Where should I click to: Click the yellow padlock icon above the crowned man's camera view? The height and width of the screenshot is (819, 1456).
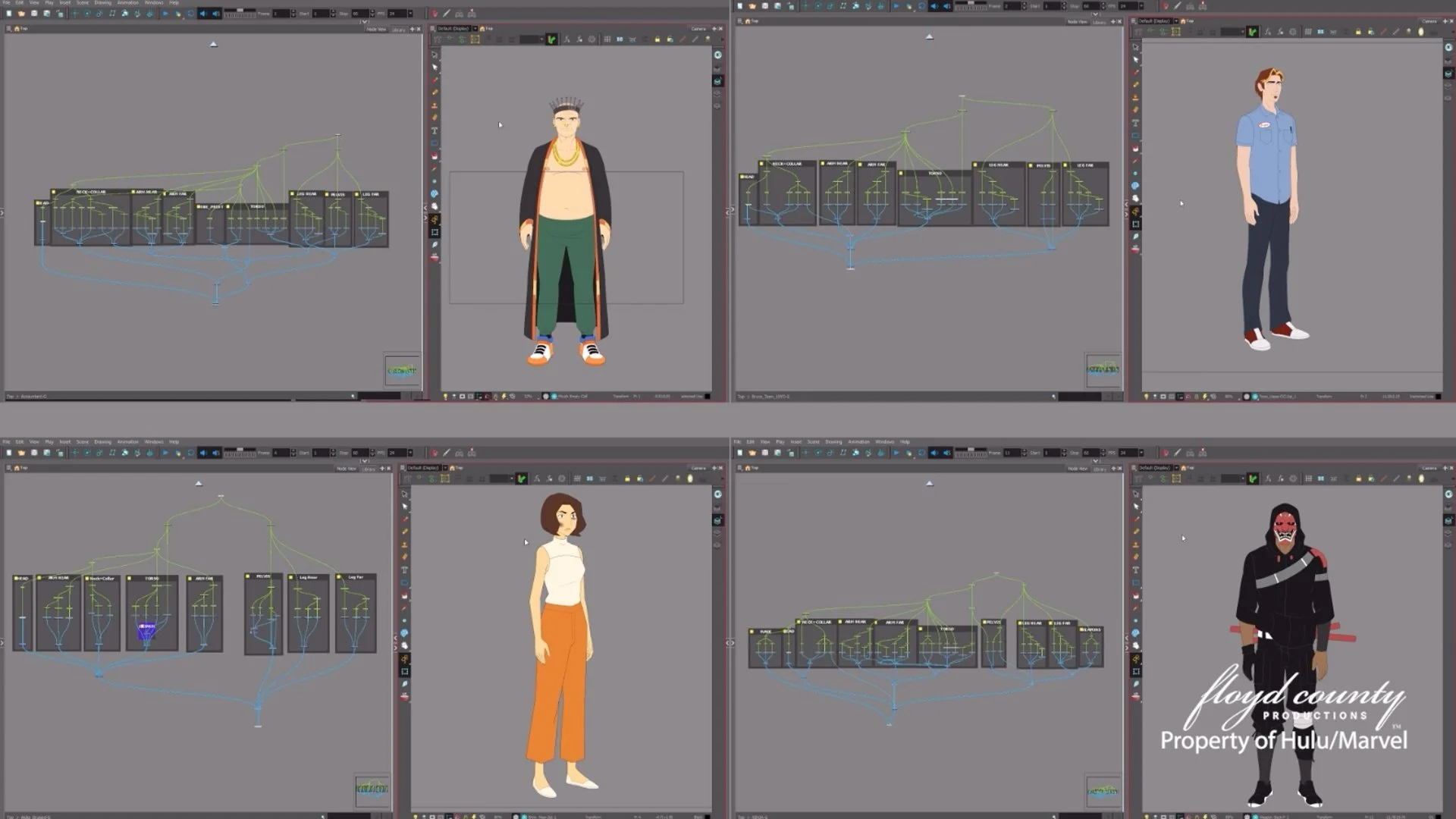657,39
